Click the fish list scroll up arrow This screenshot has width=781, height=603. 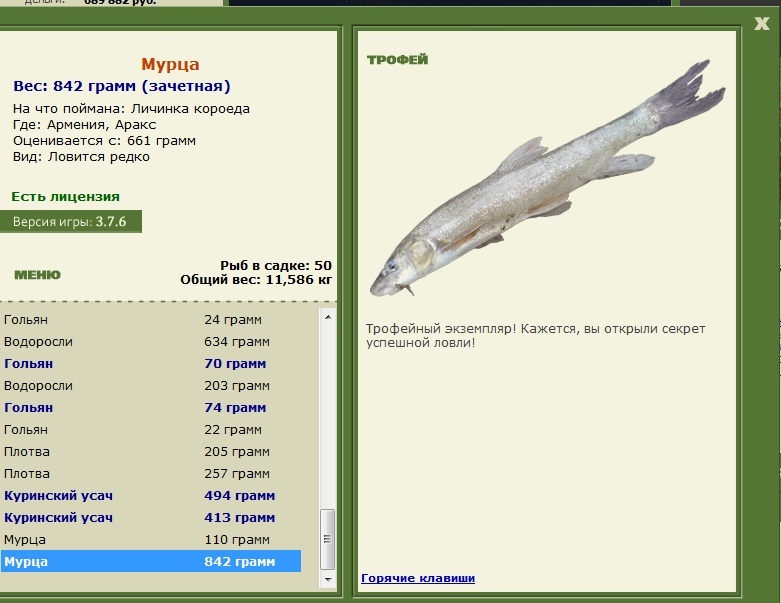point(328,317)
